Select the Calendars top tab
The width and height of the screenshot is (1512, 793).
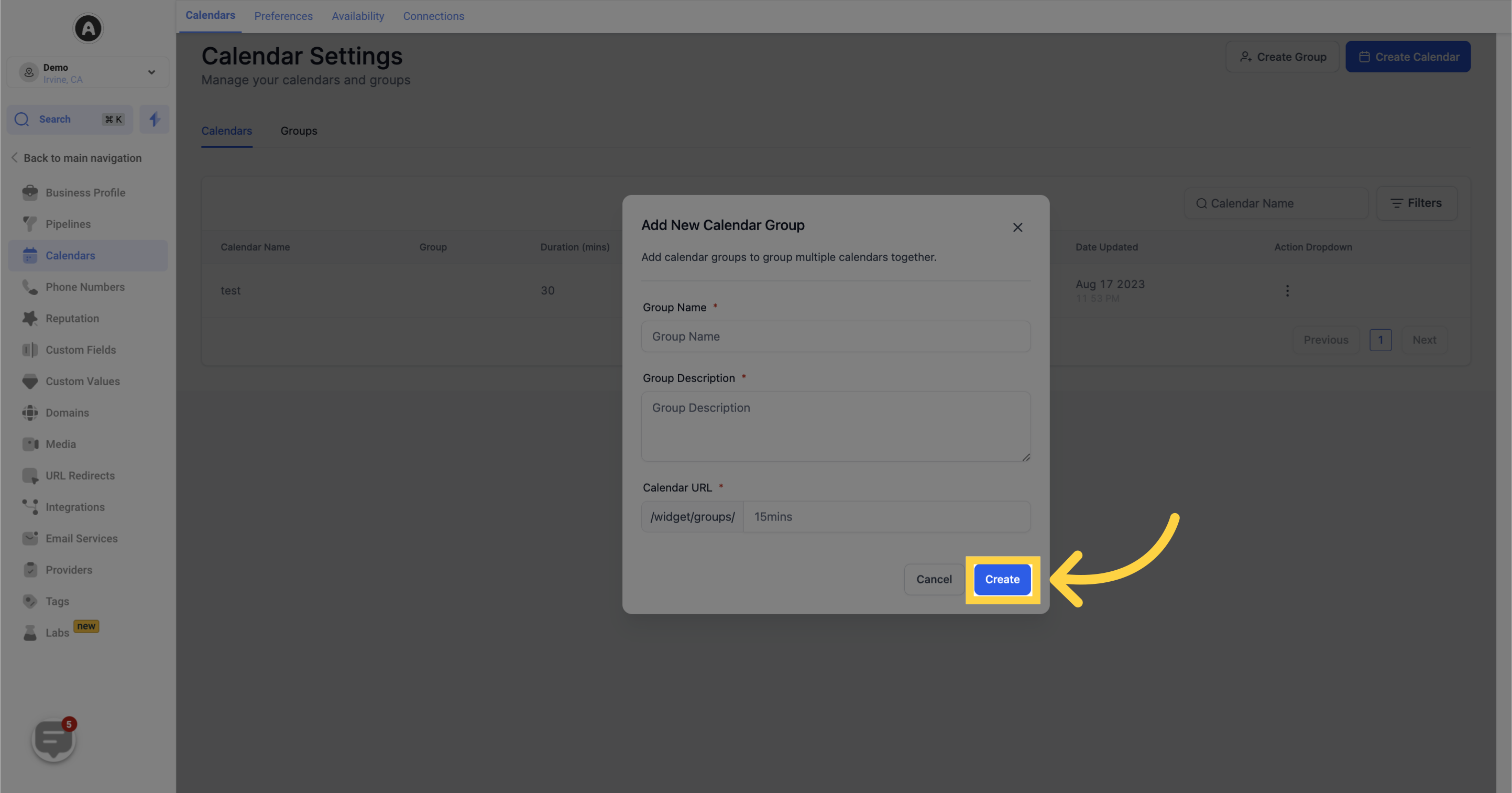click(x=210, y=15)
